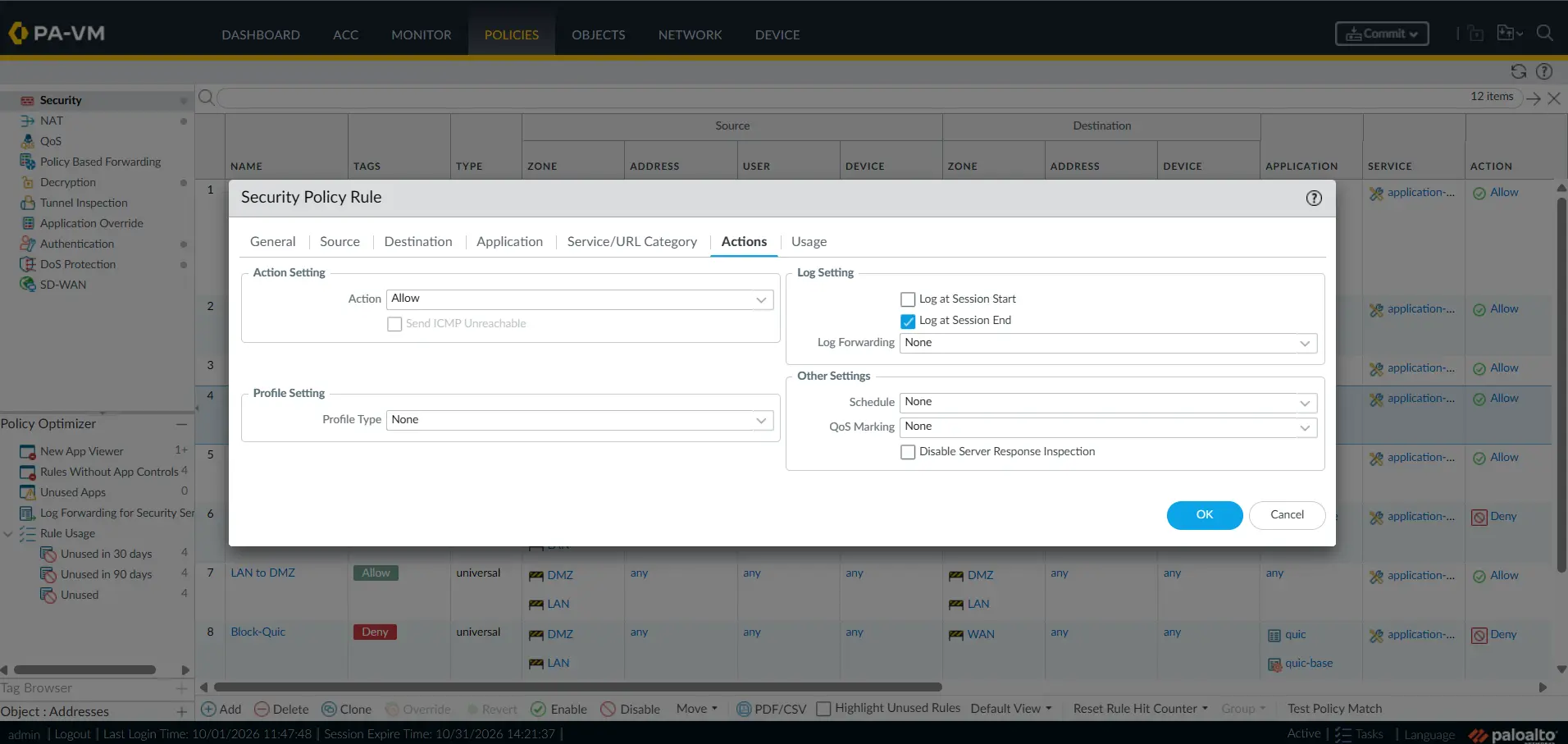
Task: Open the OBJECTS main menu
Action: (599, 35)
